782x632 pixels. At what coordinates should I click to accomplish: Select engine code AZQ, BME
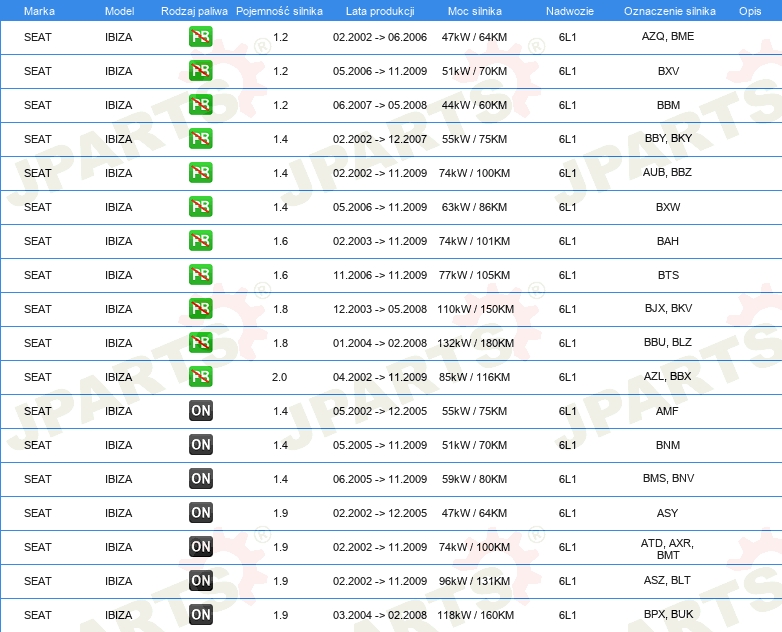tap(668, 36)
